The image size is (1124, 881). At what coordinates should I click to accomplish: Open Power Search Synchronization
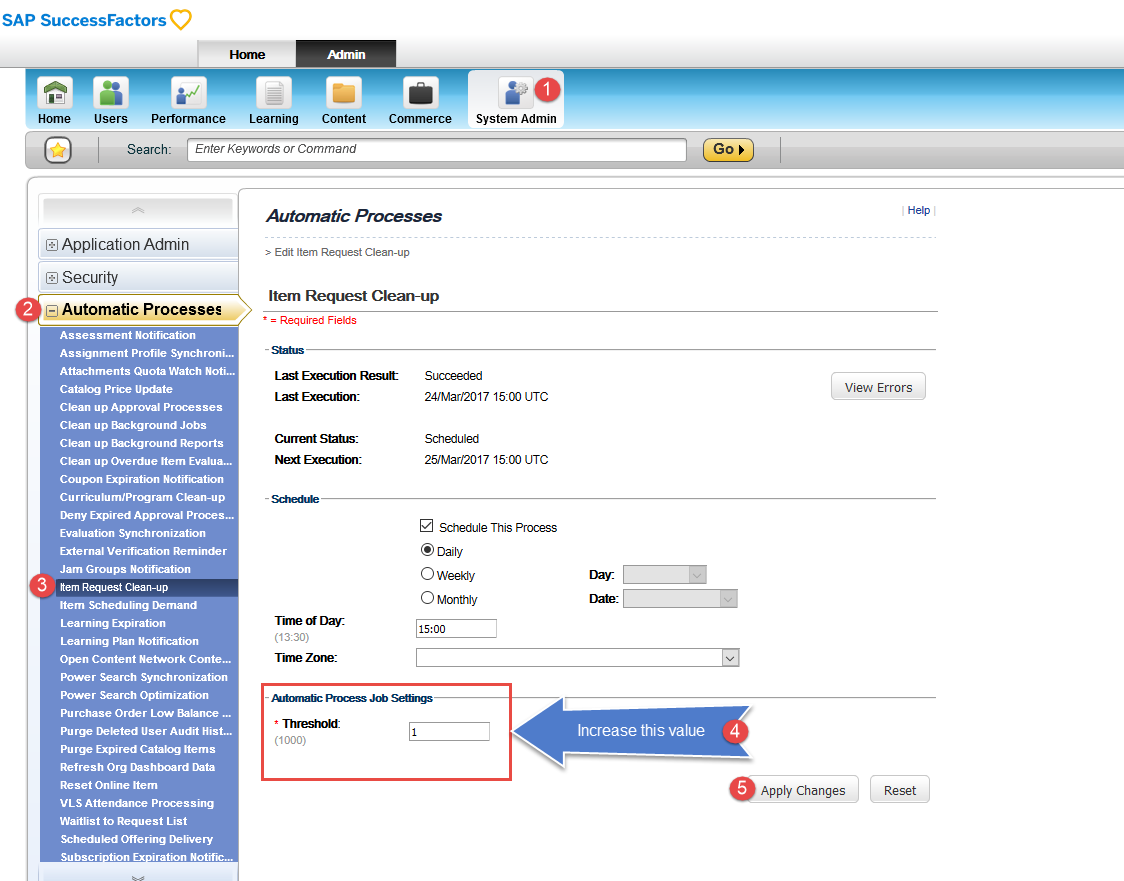coord(143,677)
